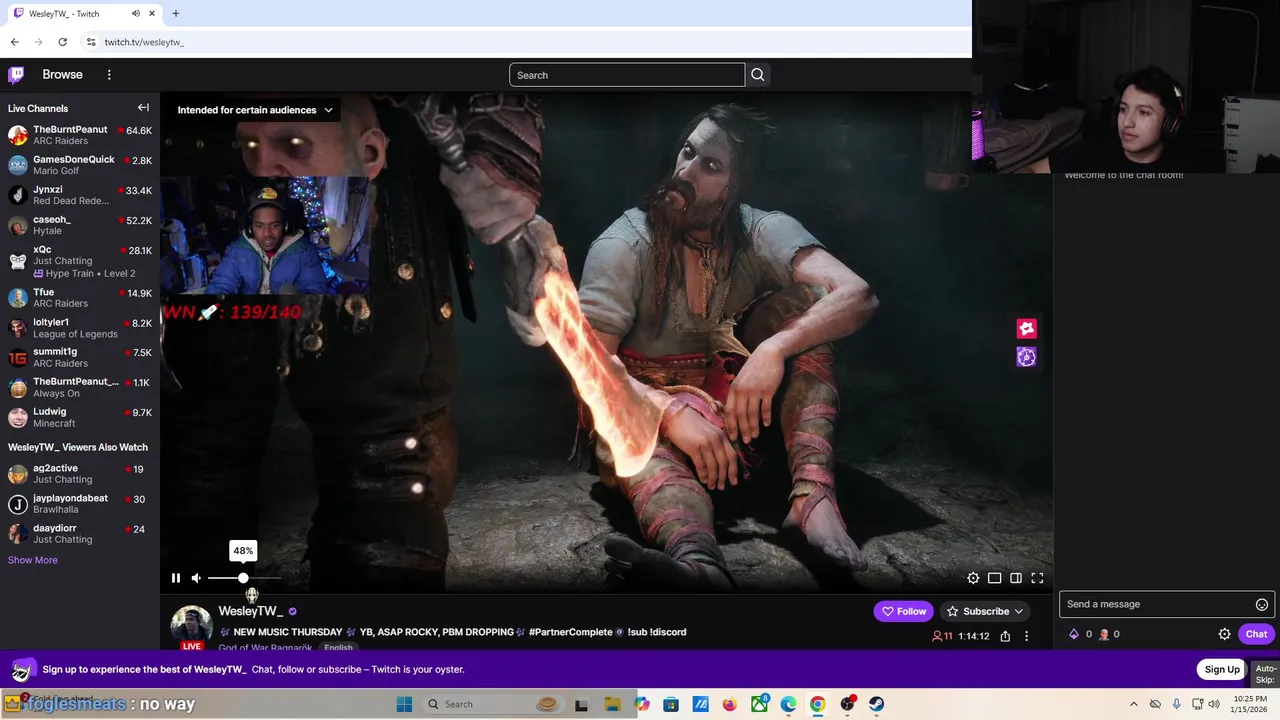Open TheBurntPeanut ARC Raiders channel
Image resolution: width=1280 pixels, height=720 pixels.
(x=80, y=135)
